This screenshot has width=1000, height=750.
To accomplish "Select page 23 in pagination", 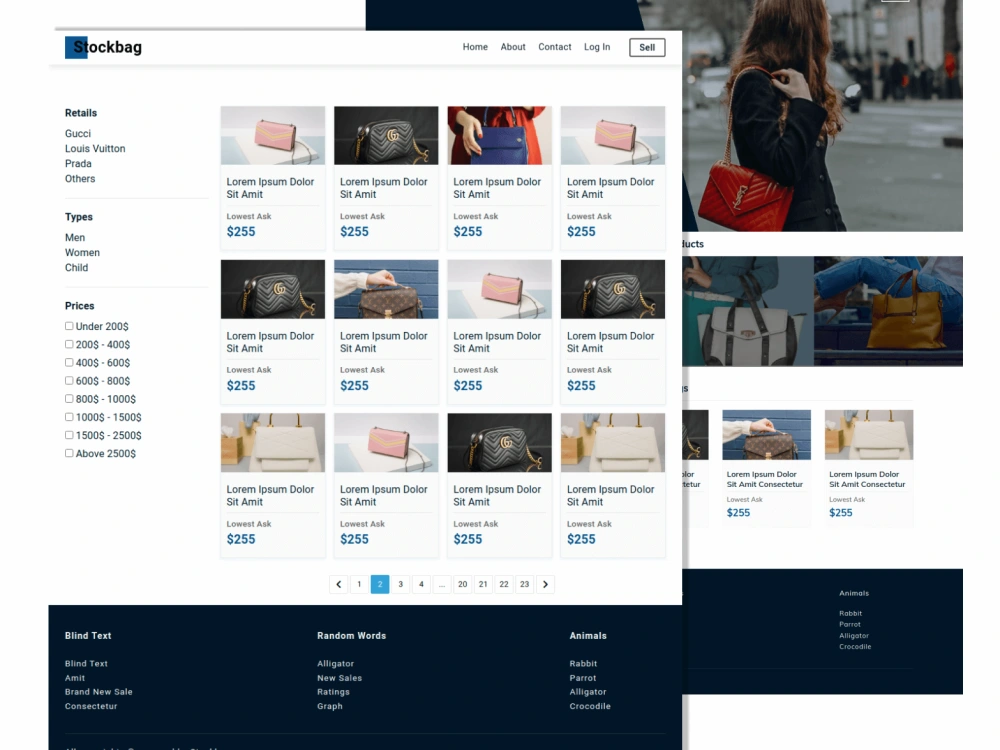I will coord(524,584).
